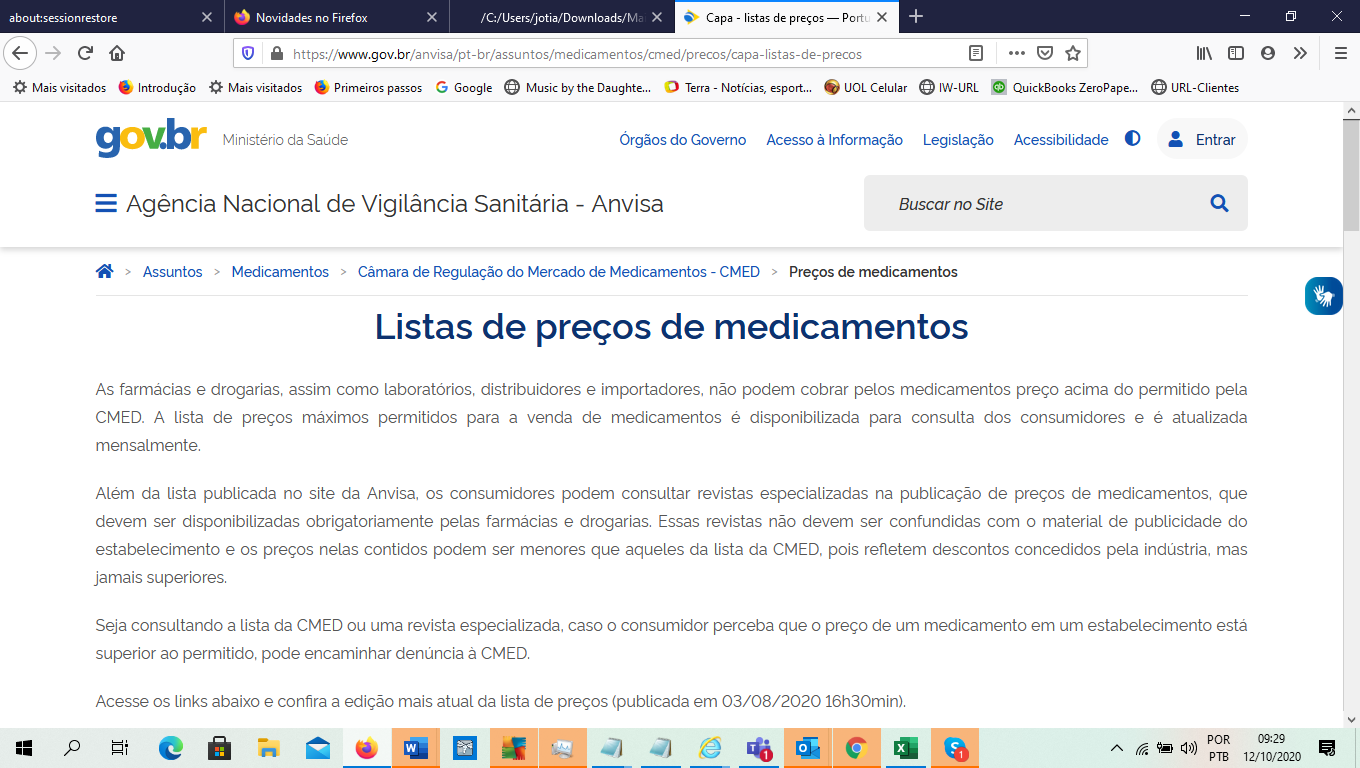
Task: Click the Firefox reload page button
Action: 85,53
